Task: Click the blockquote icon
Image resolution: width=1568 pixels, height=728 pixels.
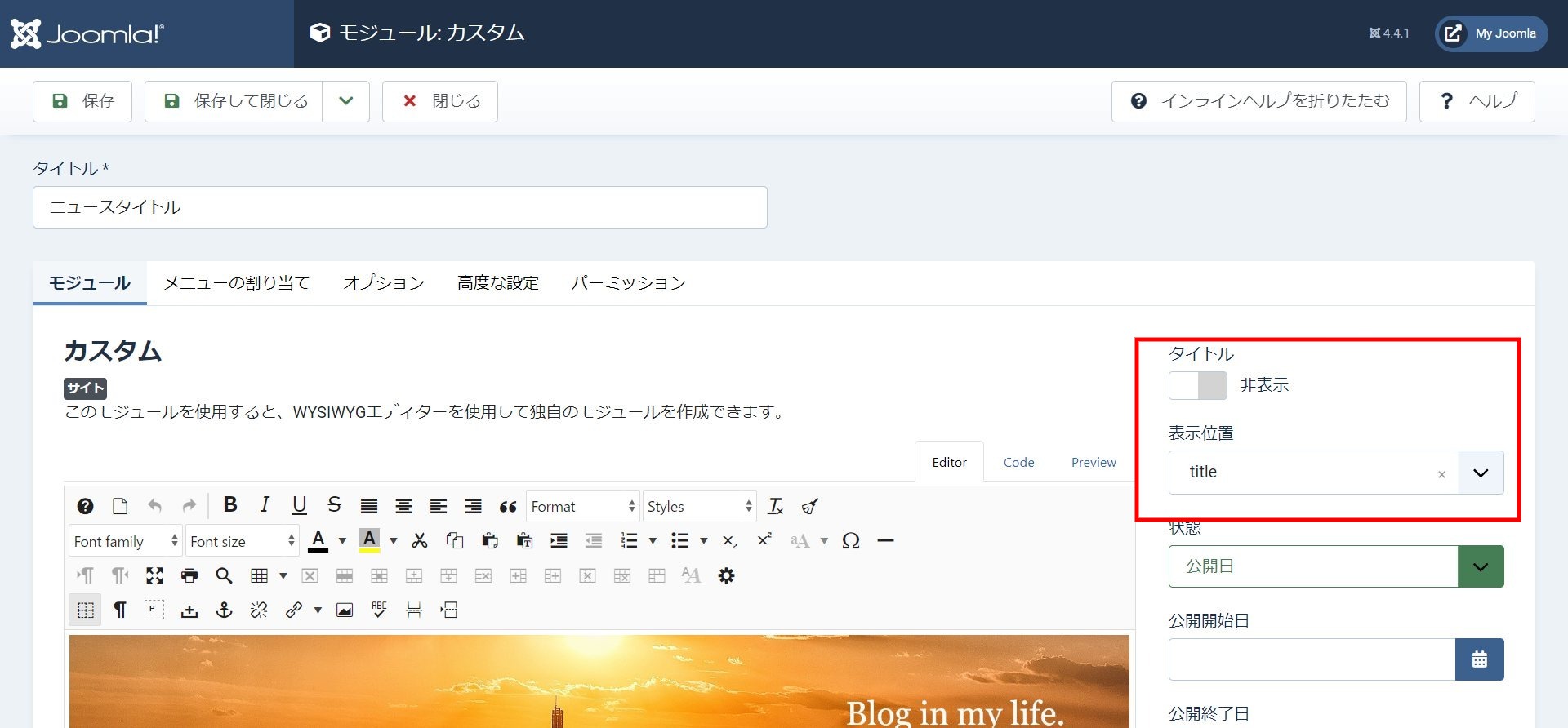Action: (508, 507)
